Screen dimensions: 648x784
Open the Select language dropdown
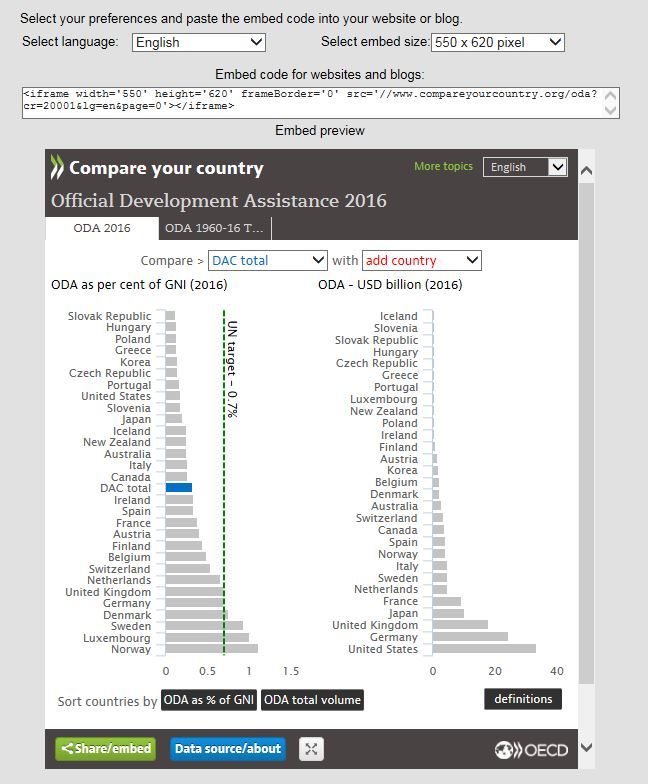(198, 42)
